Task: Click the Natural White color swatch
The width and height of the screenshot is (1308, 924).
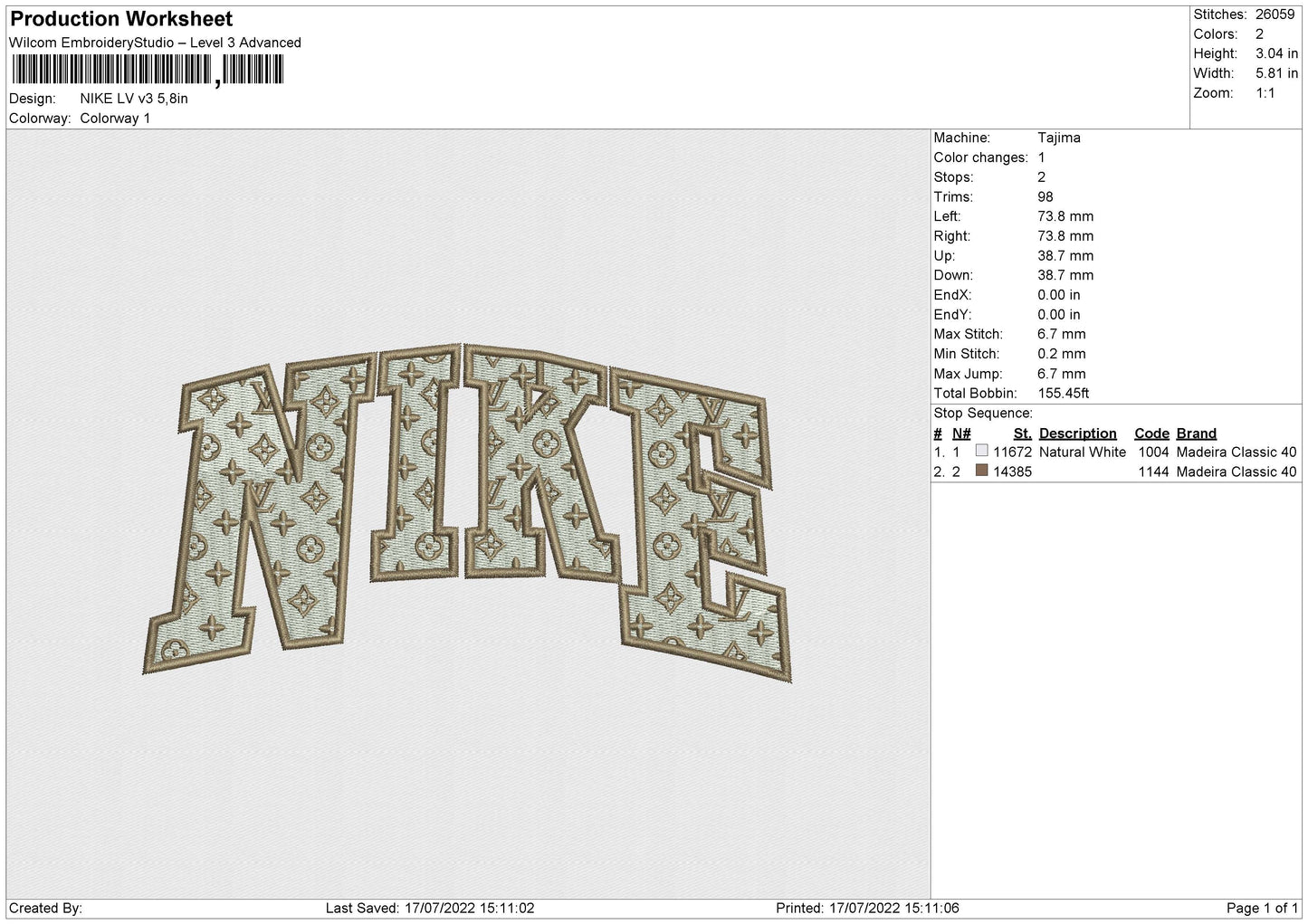Action: click(982, 451)
